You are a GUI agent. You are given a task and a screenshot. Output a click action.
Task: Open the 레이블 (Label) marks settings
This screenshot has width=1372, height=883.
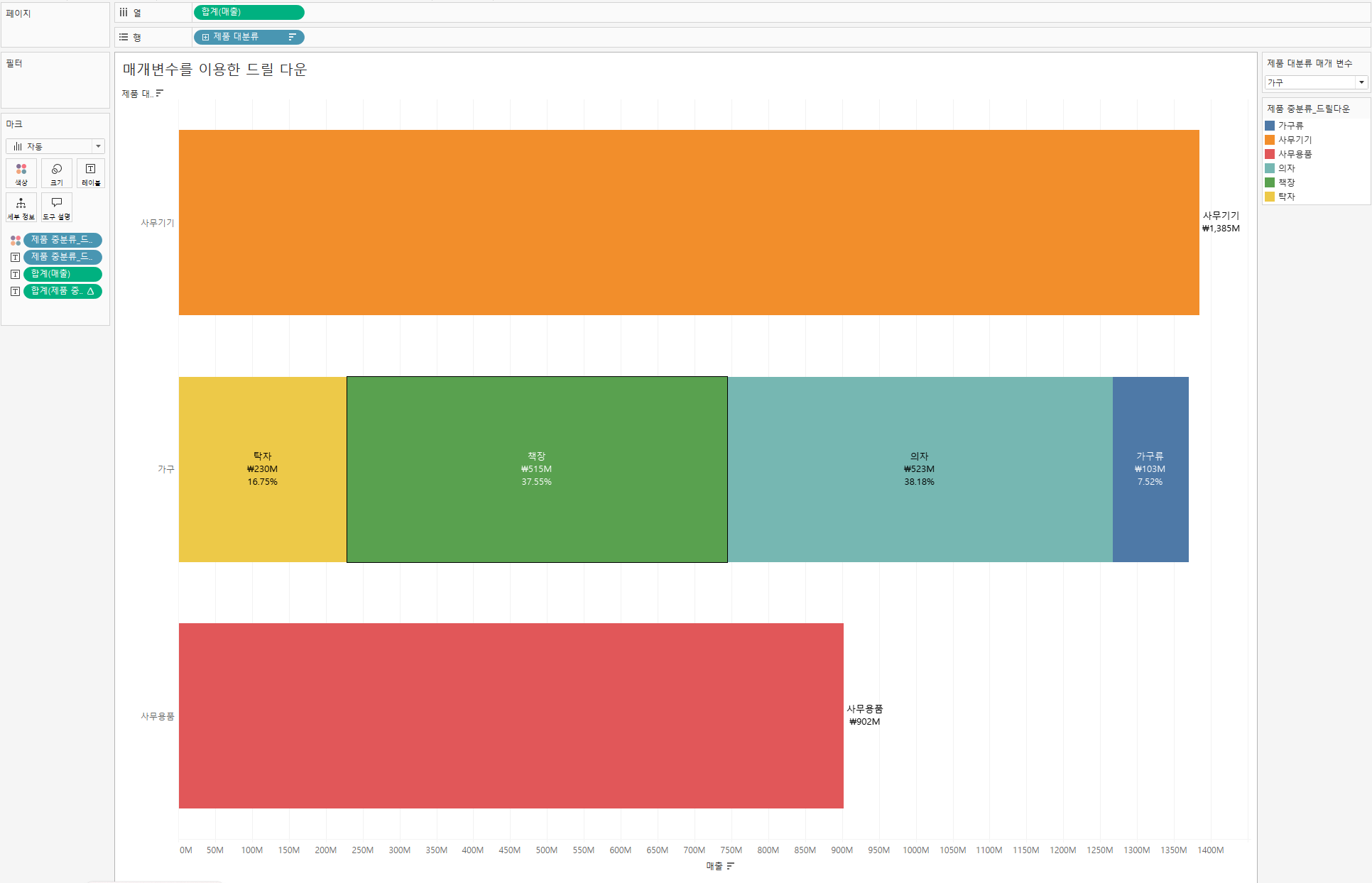91,173
